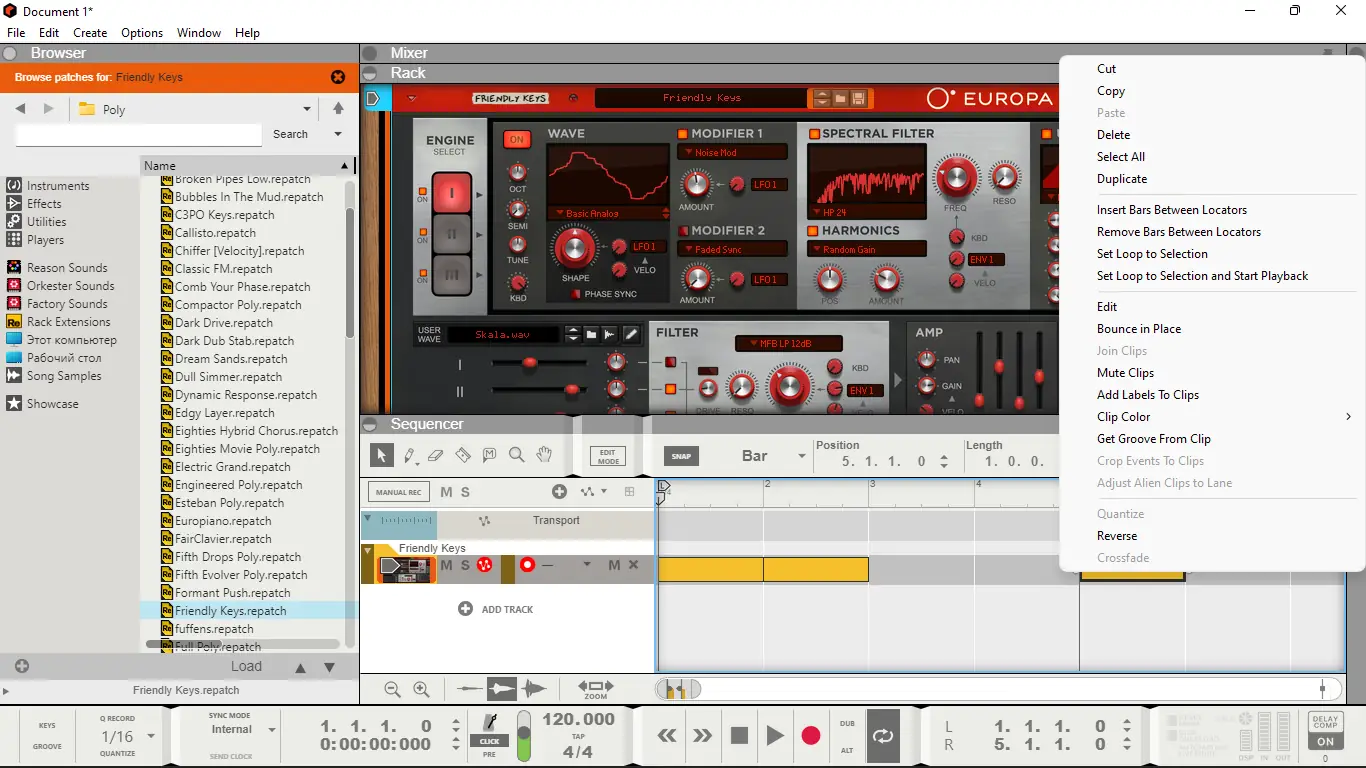Open the Create menu
The width and height of the screenshot is (1366, 768).
pyautogui.click(x=90, y=33)
